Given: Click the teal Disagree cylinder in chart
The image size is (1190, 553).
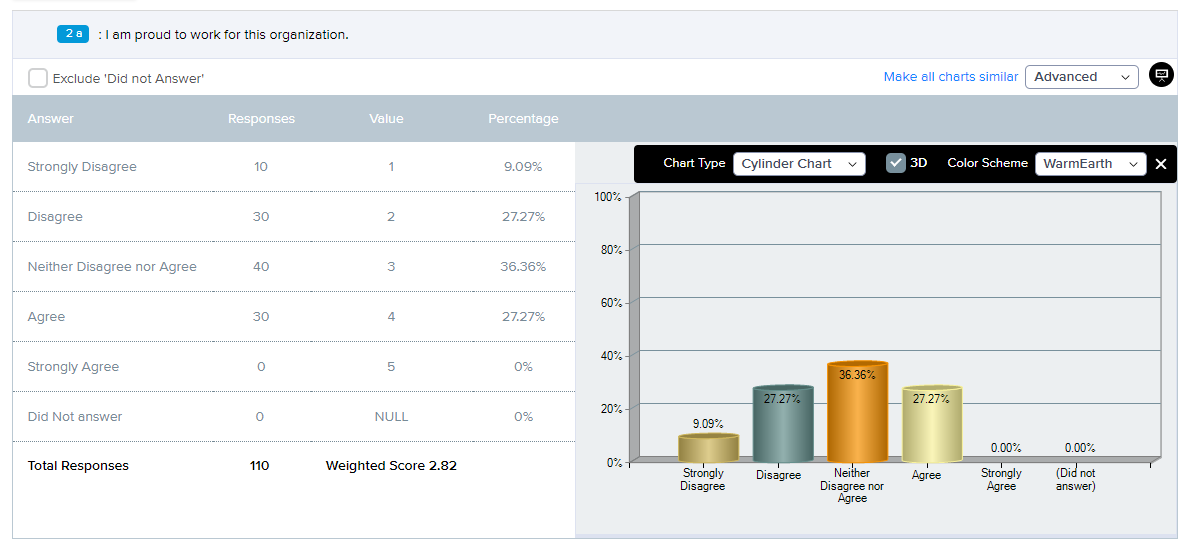Looking at the screenshot, I should 783,423.
